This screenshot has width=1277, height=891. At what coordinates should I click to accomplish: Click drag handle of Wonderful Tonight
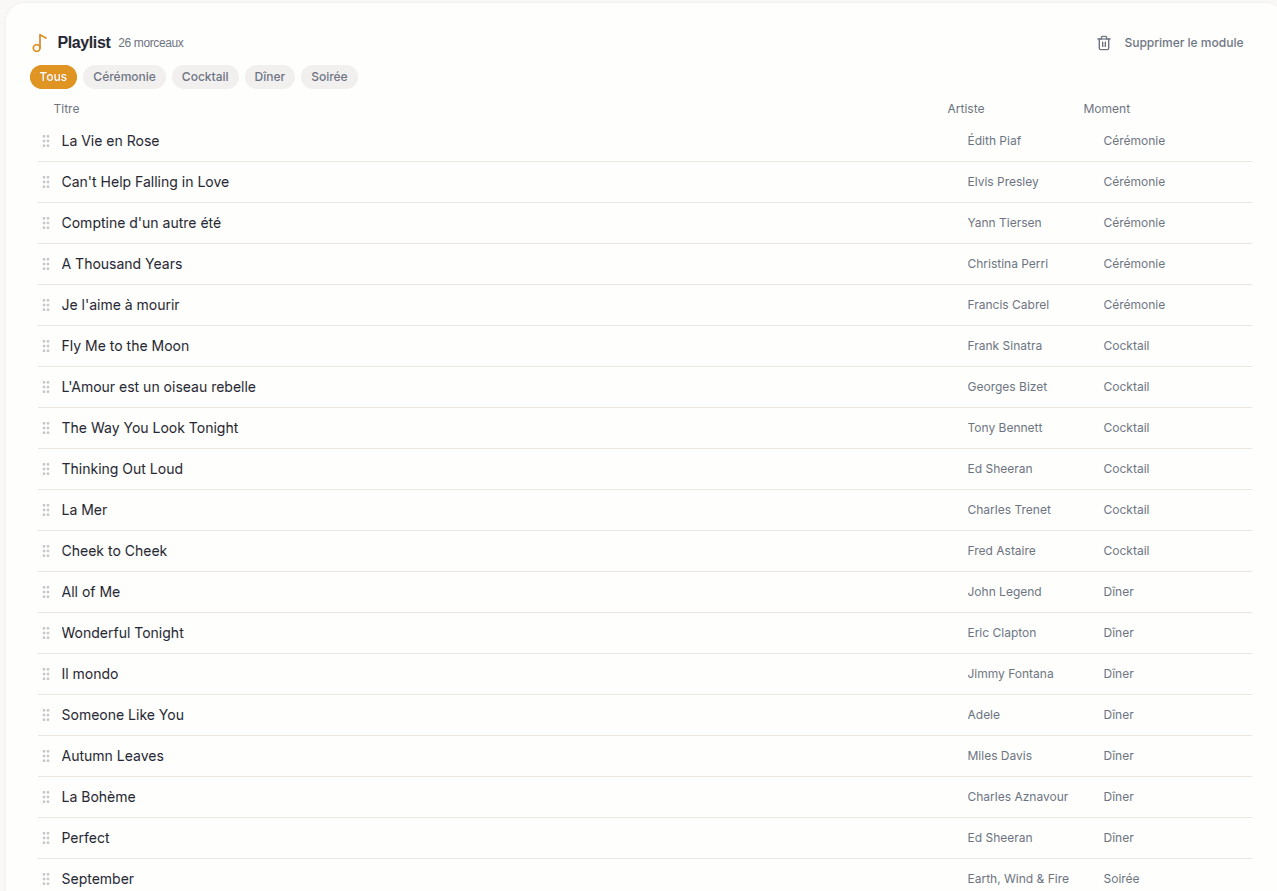click(x=46, y=633)
